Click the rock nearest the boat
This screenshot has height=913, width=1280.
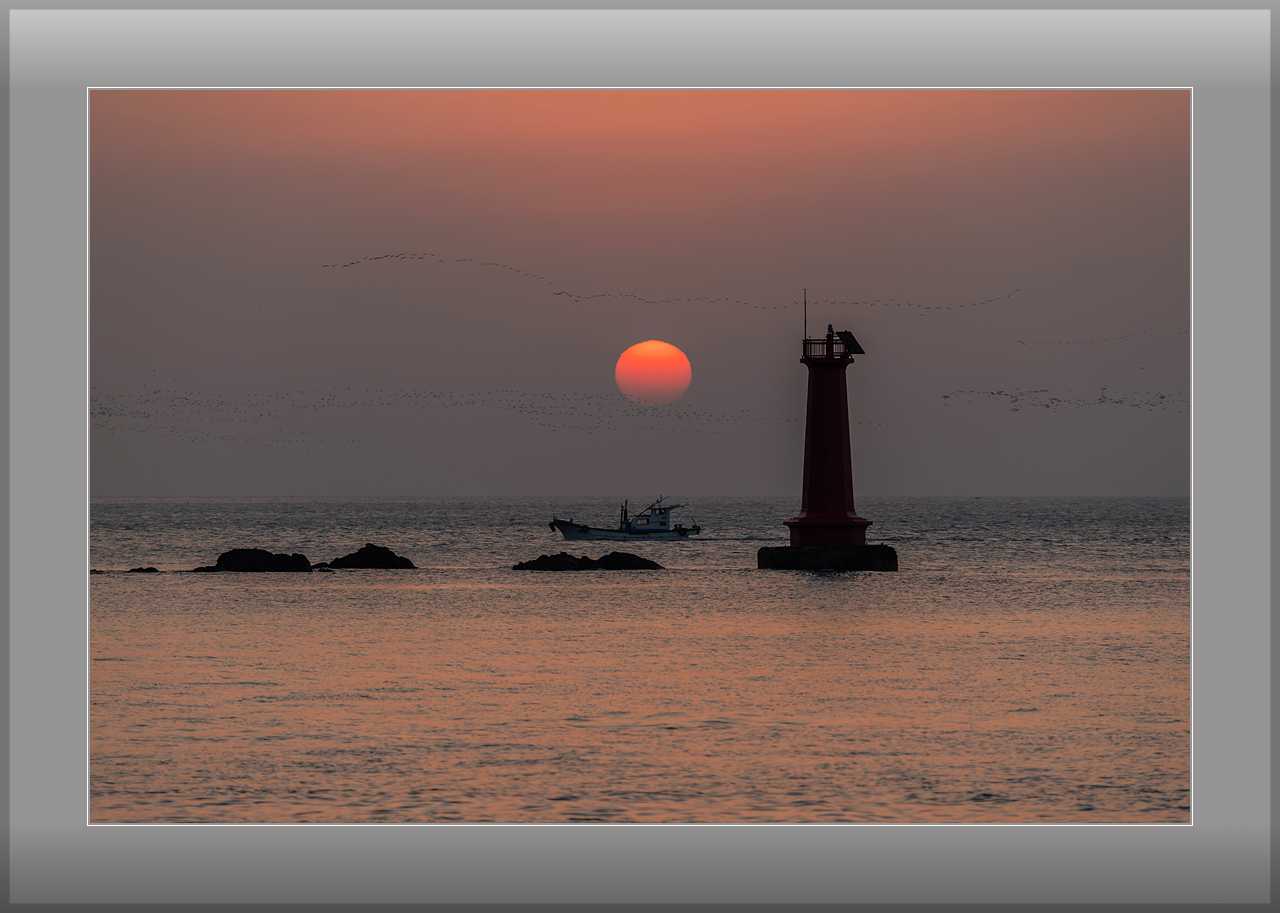coord(588,562)
